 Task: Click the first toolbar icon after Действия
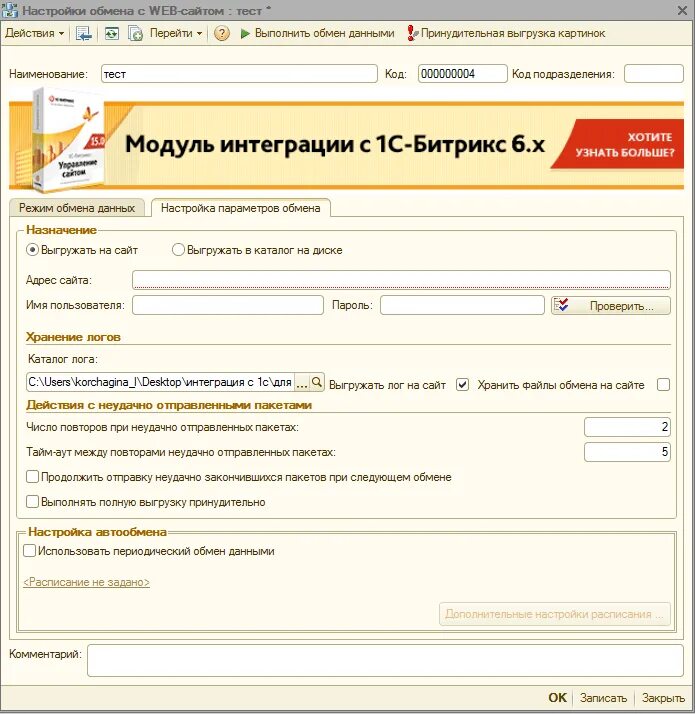pyautogui.click(x=83, y=33)
